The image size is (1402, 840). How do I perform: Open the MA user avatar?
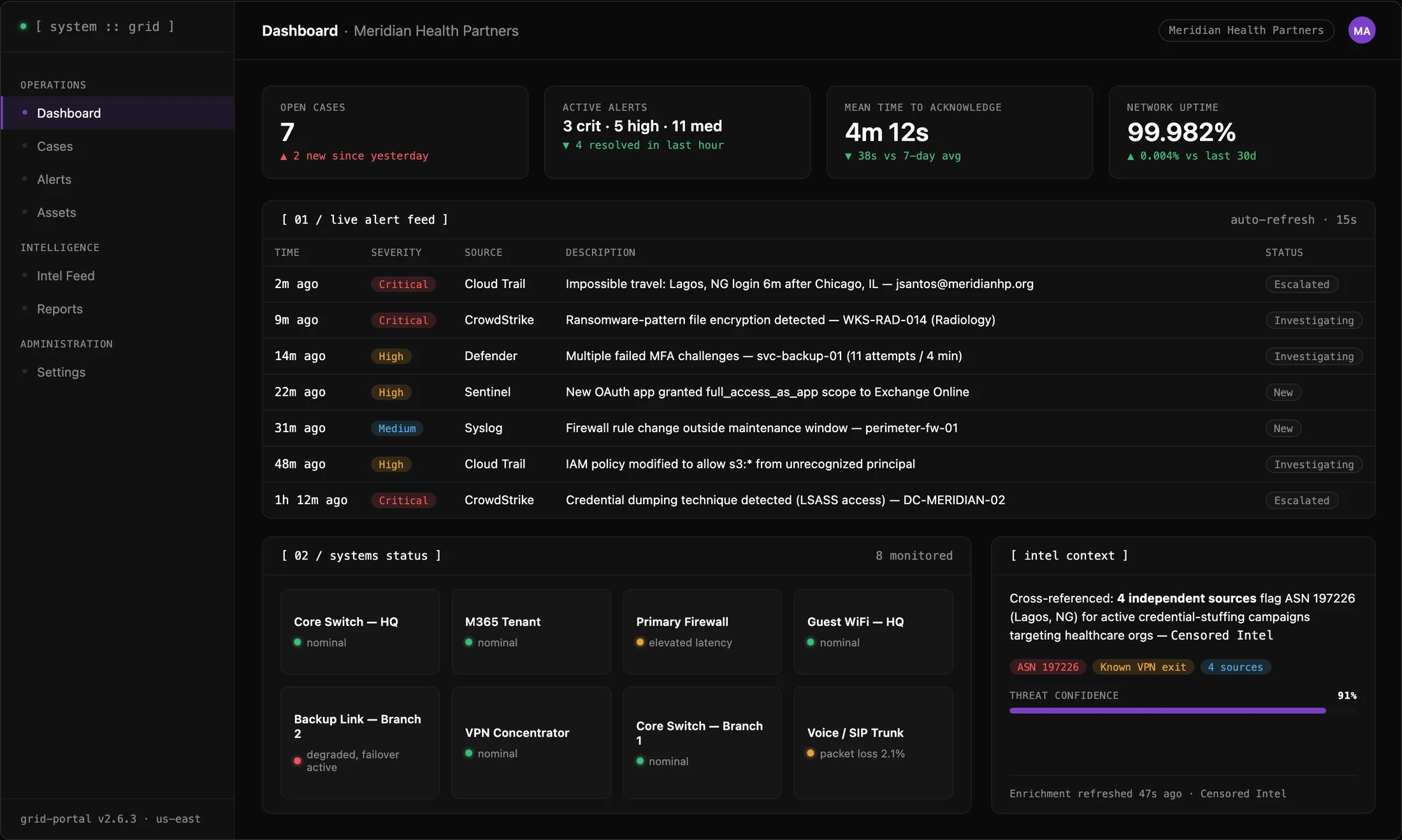click(1361, 31)
